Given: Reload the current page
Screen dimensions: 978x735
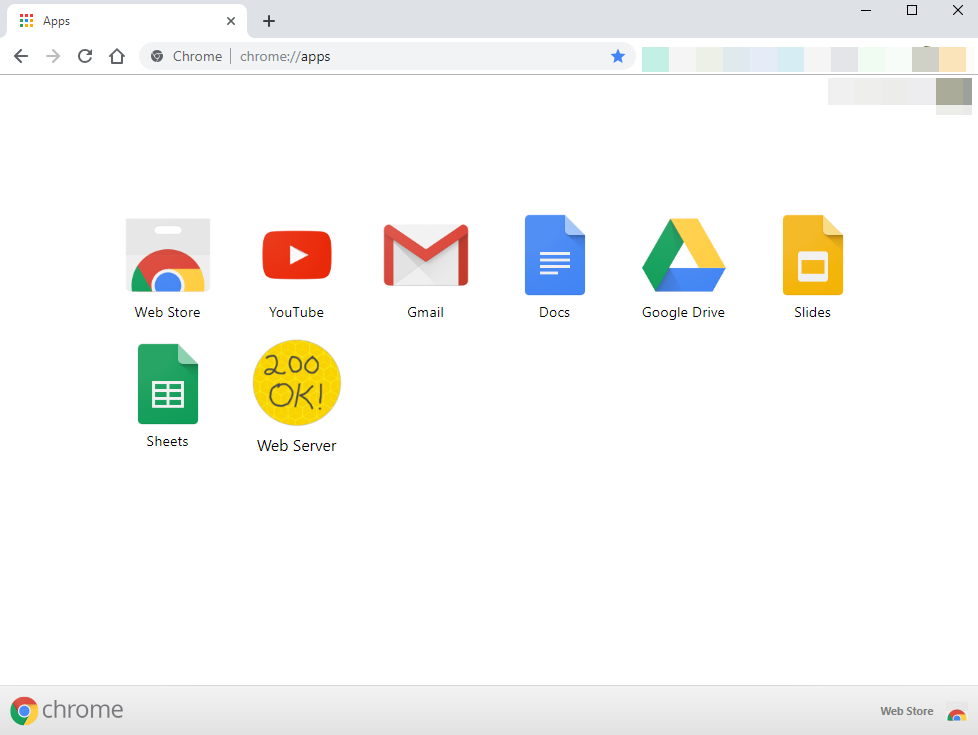Looking at the screenshot, I should (85, 56).
